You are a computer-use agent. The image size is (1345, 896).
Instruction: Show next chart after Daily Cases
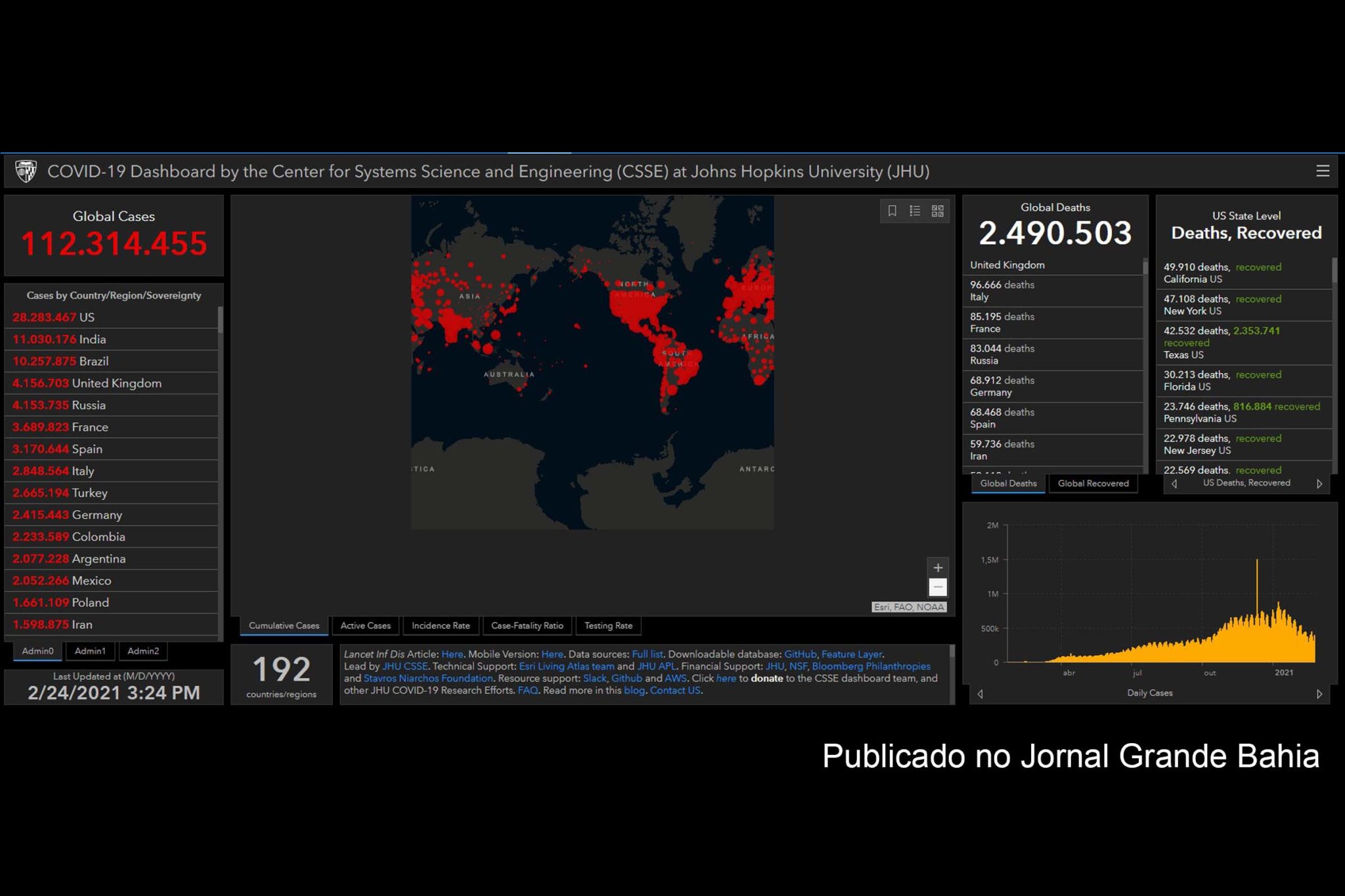(1319, 694)
